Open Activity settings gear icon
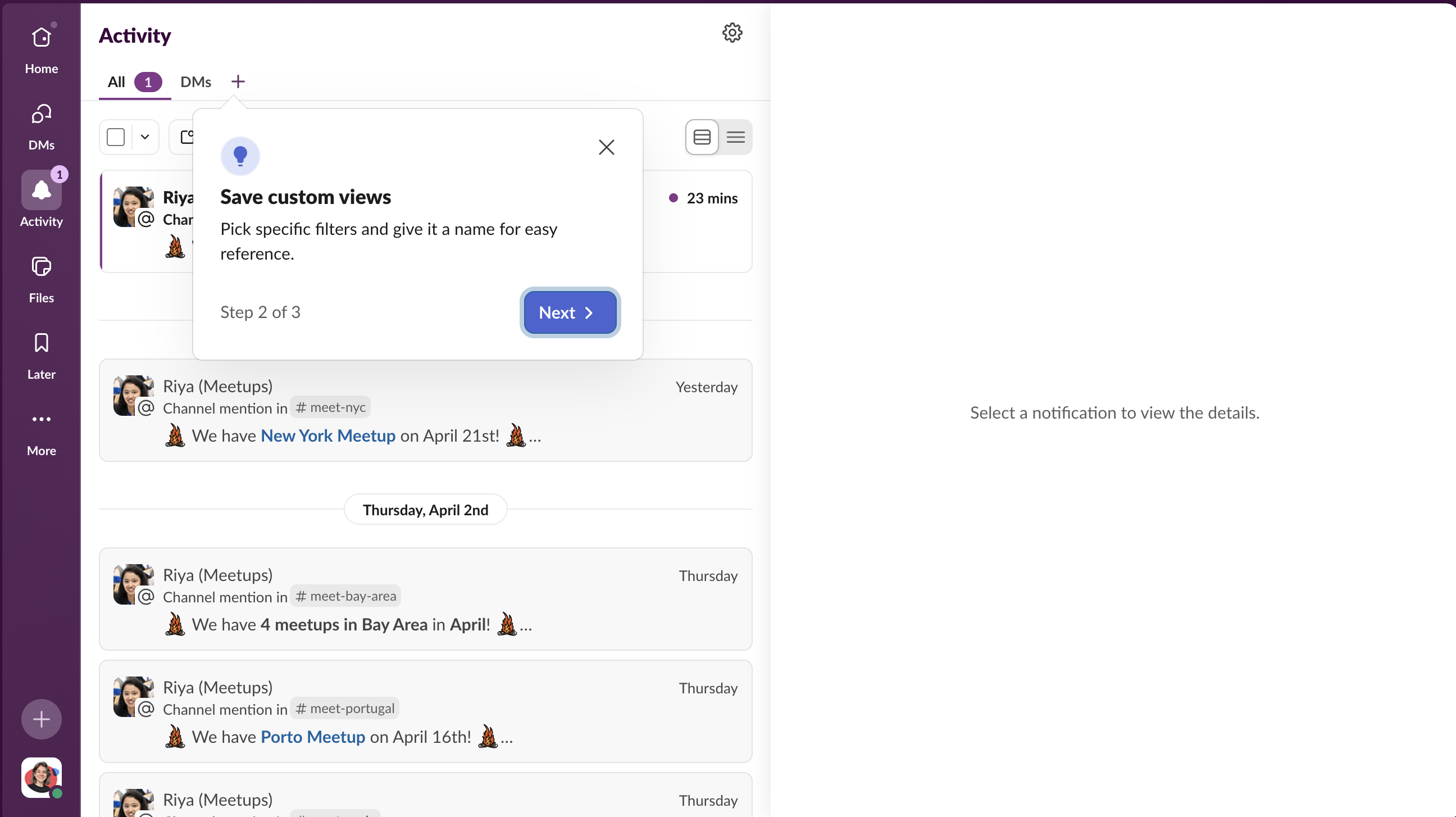The height and width of the screenshot is (817, 1456). point(732,33)
